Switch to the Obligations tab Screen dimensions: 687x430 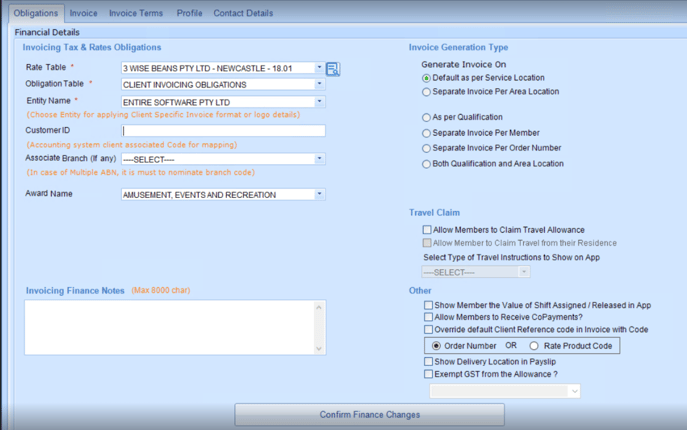click(35, 13)
